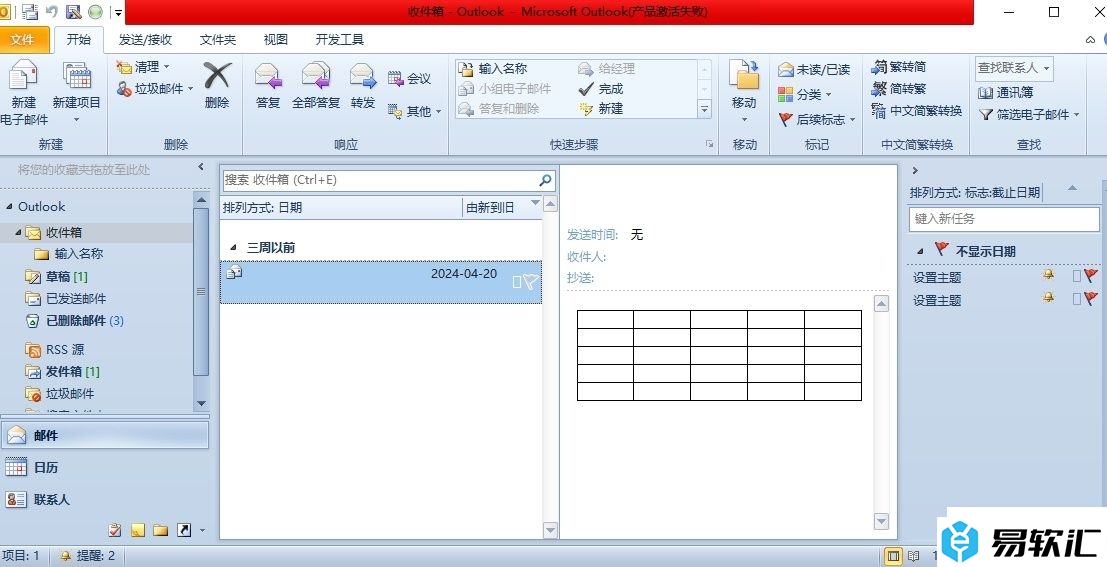
Task: Open 中文简繁转换 settings
Action: tap(916, 111)
